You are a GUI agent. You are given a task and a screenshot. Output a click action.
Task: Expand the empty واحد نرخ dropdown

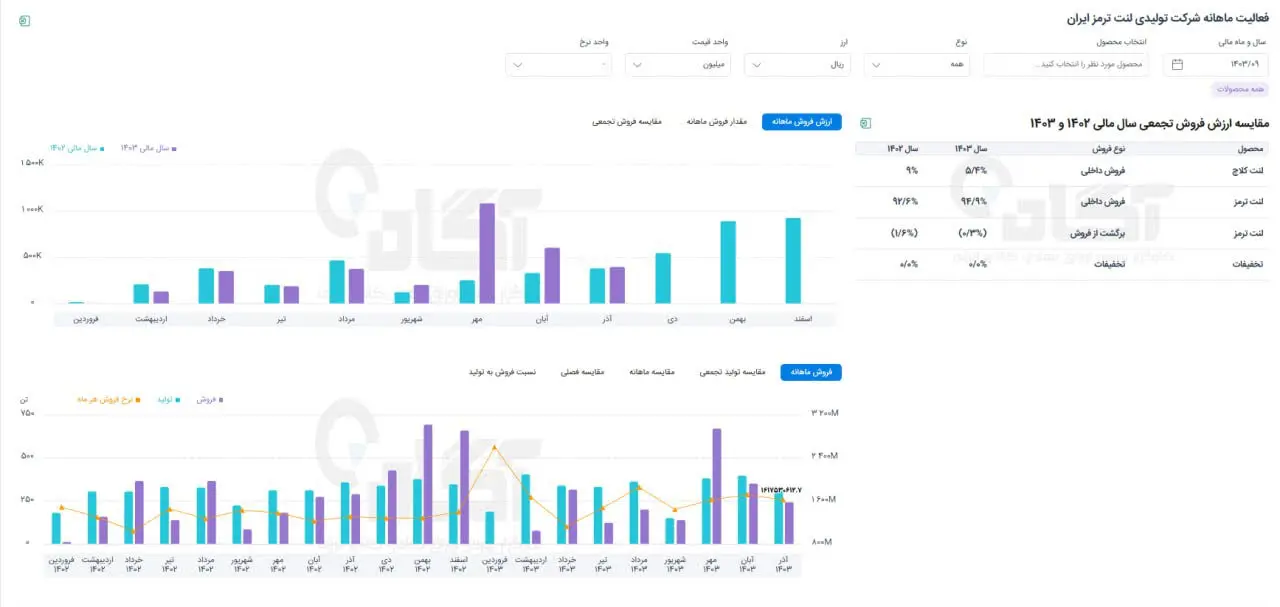click(x=558, y=65)
